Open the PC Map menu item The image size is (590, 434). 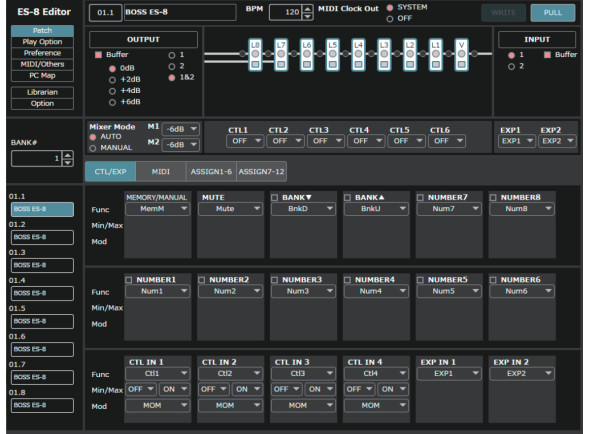pos(43,76)
